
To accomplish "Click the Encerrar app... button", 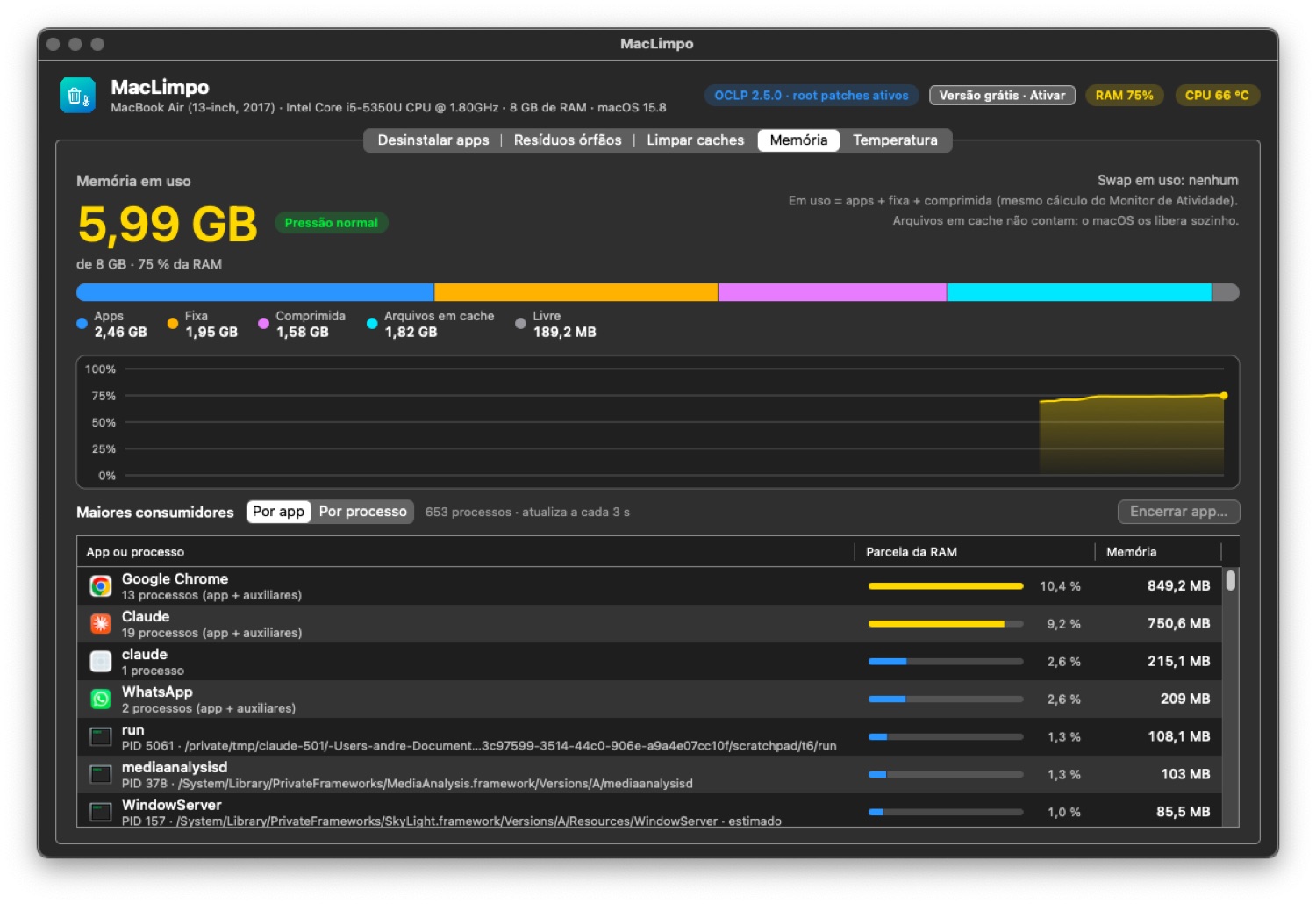I will pyautogui.click(x=1178, y=512).
